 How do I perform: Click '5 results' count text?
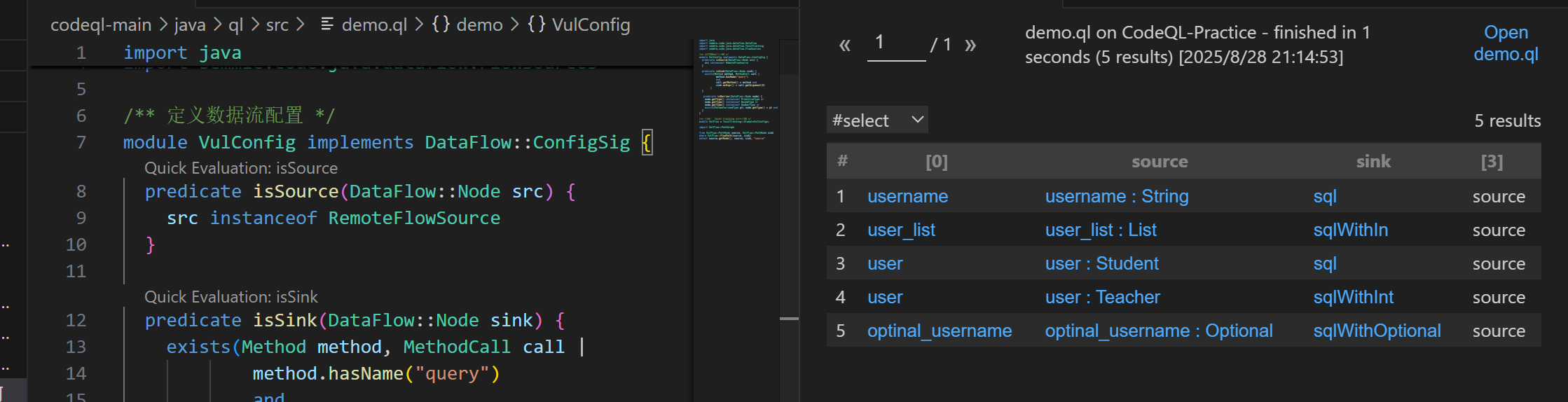1507,120
